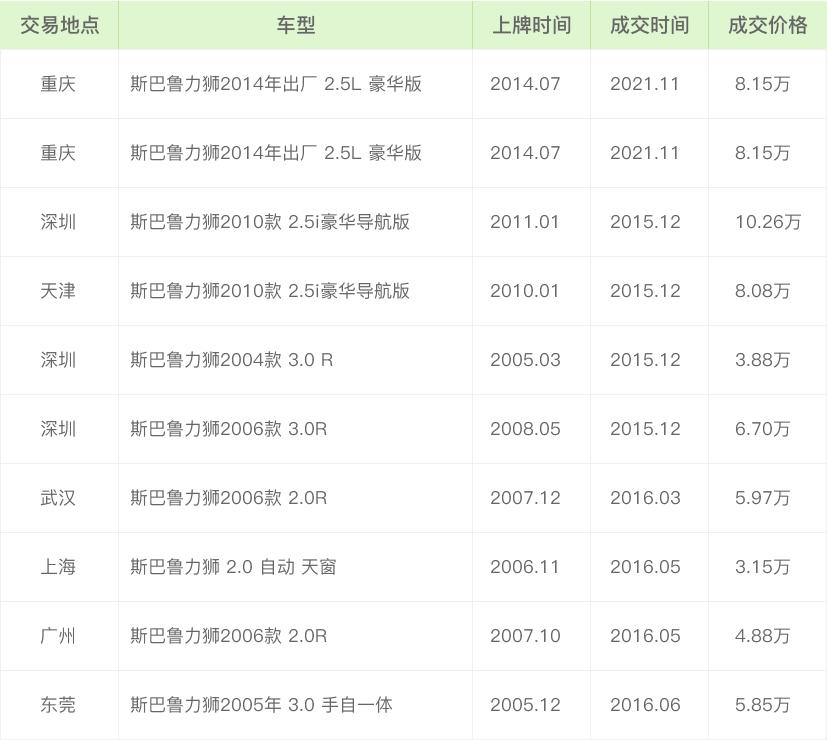Click the 交易地点 column header
827x740 pixels.
point(60,25)
